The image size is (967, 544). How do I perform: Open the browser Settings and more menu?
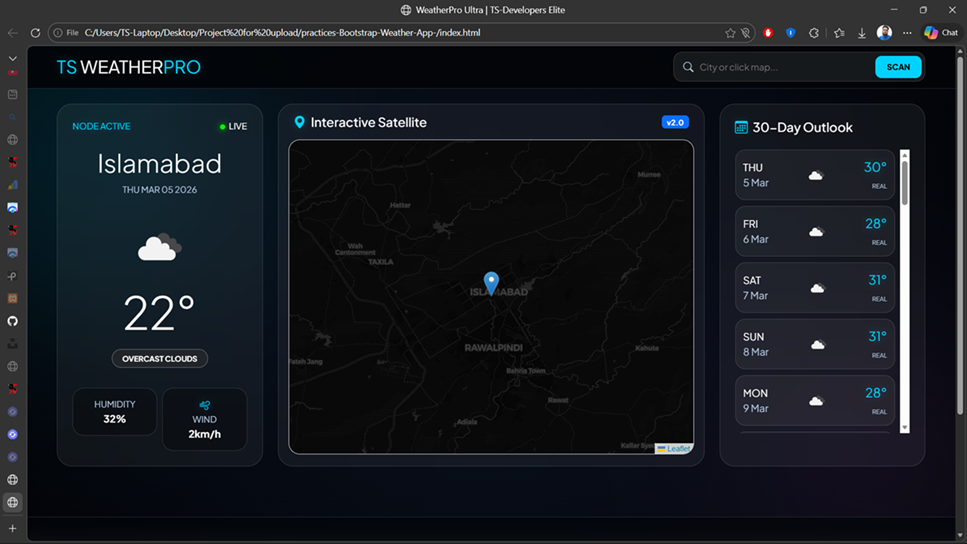coord(907,33)
